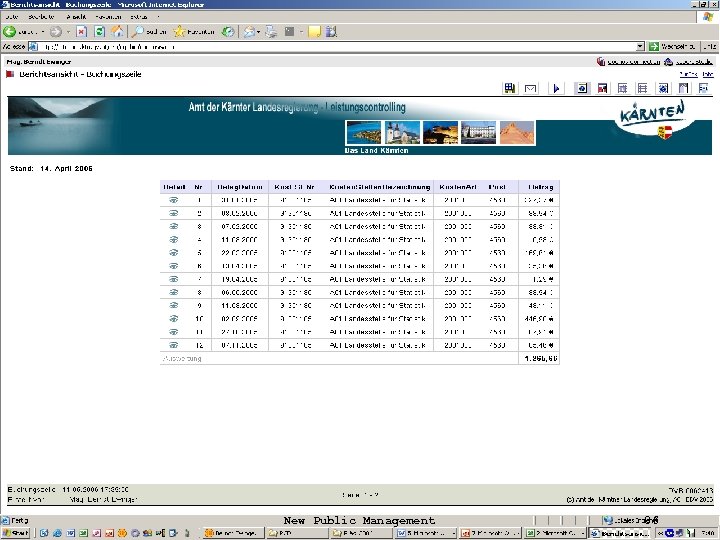Click the Wechseln zu go button
The image size is (720, 540).
673,46
